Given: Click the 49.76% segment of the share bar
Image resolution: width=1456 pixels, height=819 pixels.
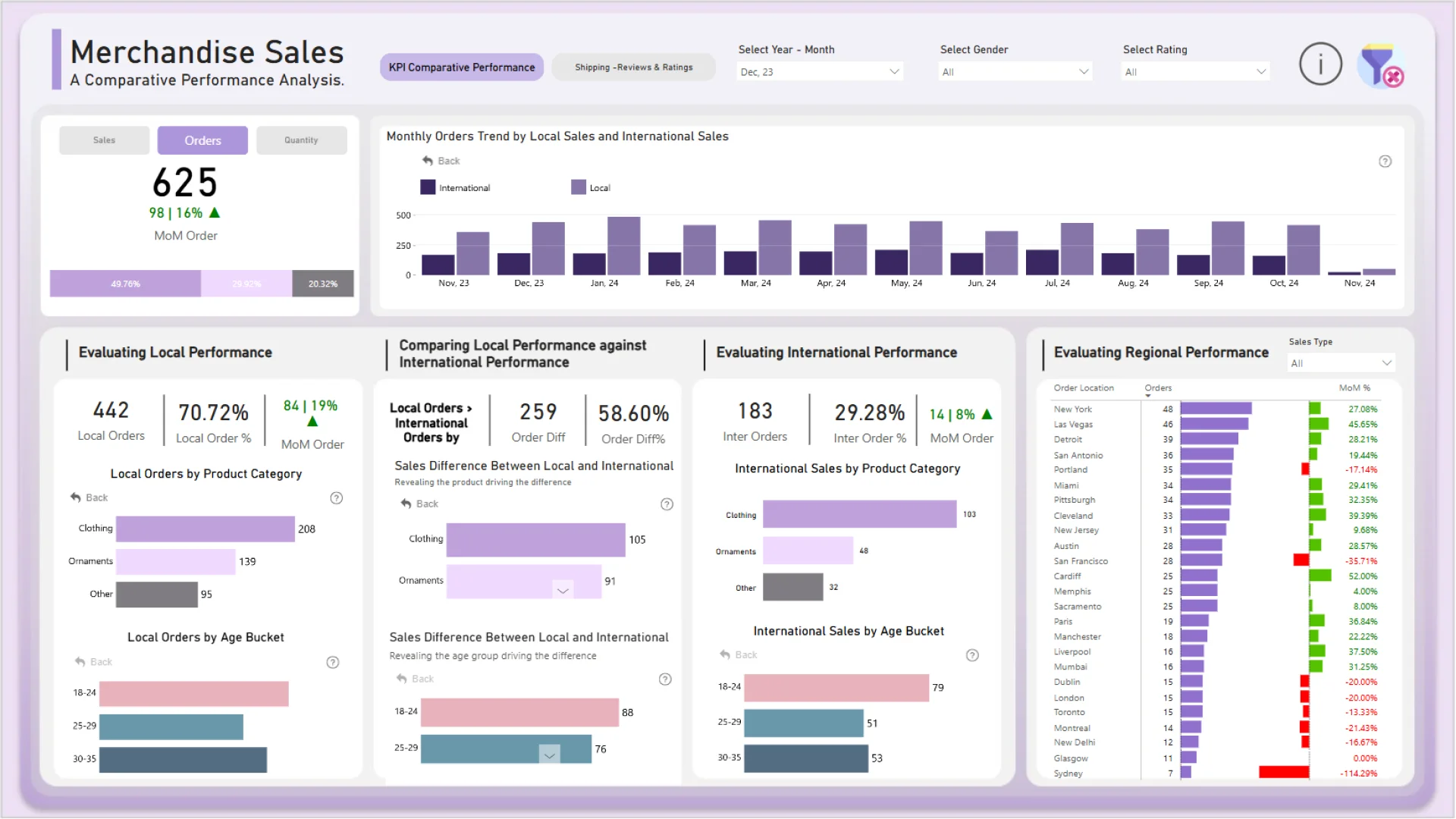Looking at the screenshot, I should (x=125, y=284).
